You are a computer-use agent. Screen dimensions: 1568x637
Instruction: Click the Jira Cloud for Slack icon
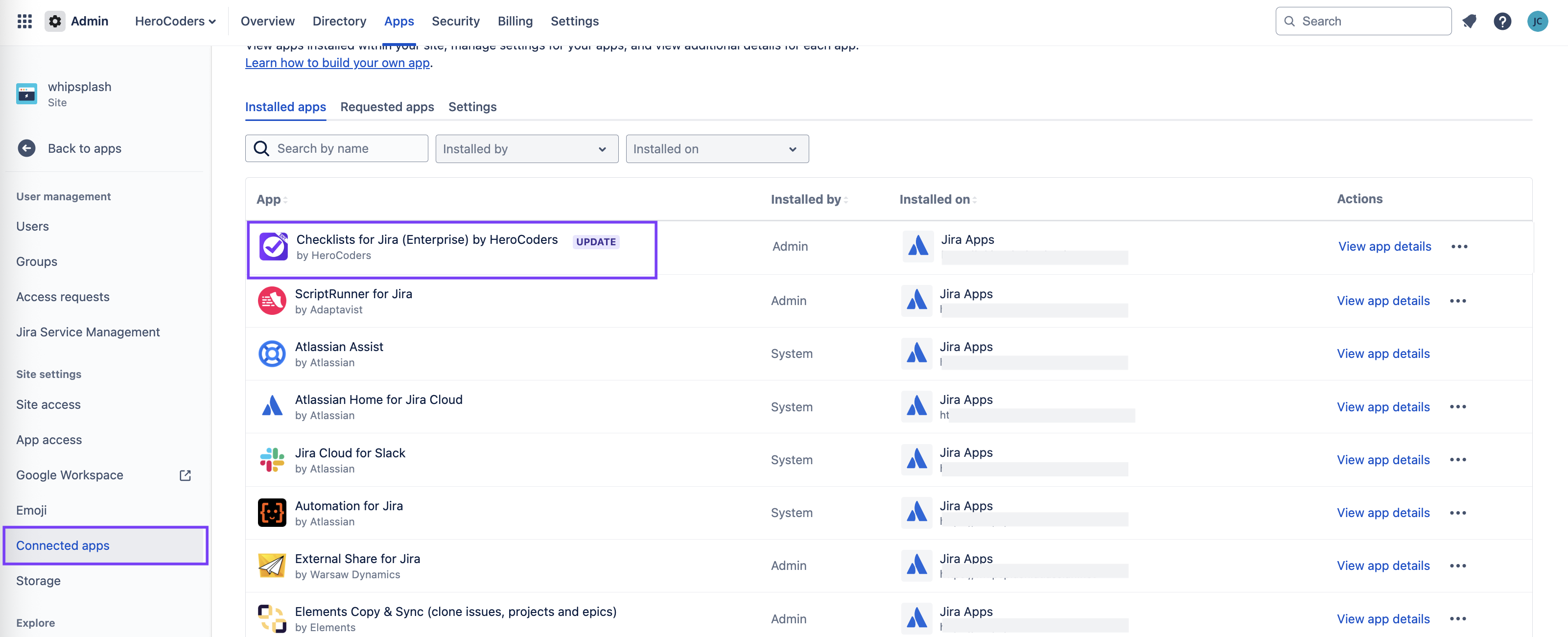click(272, 460)
